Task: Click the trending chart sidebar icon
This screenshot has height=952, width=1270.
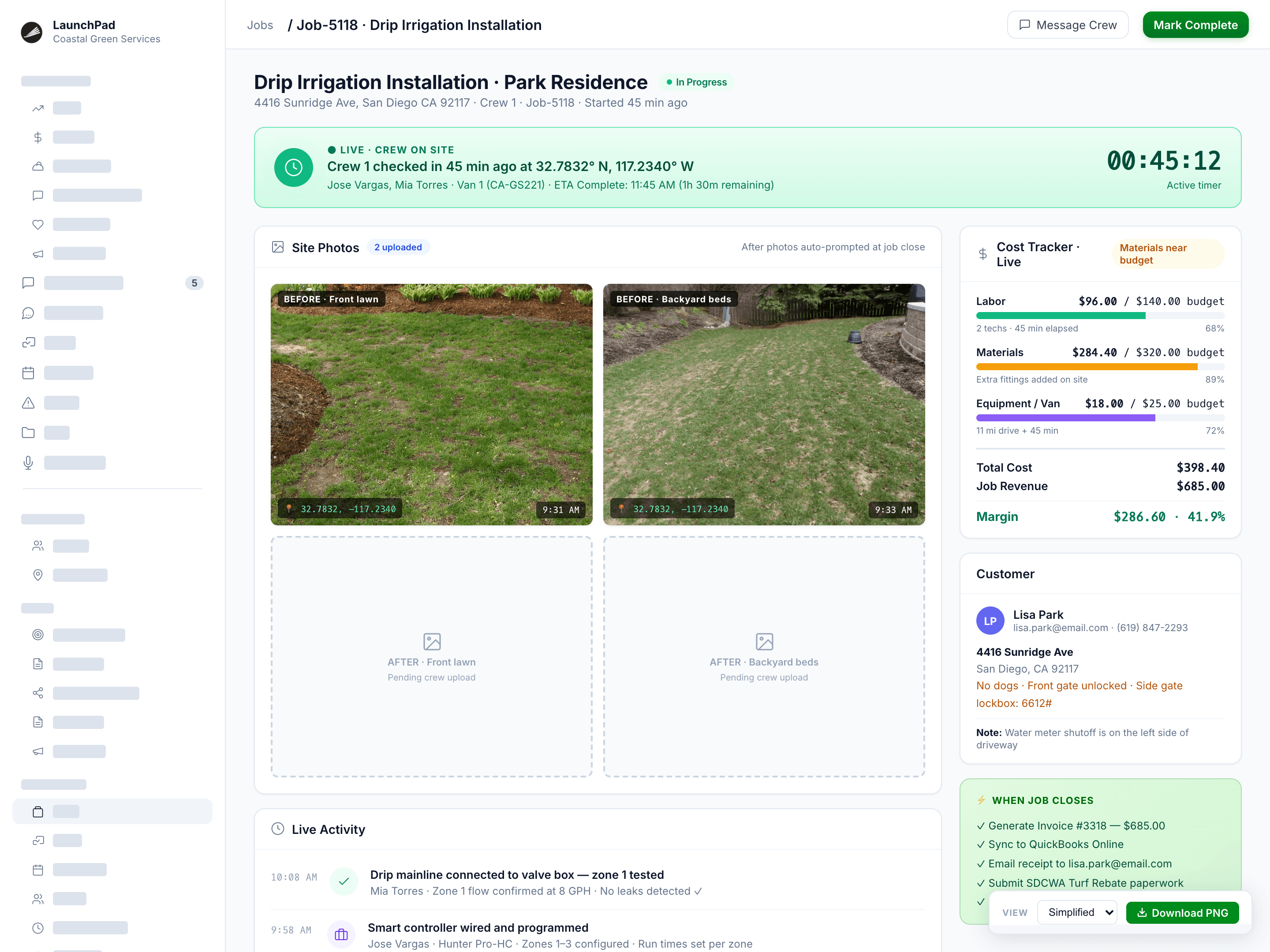Action: coord(38,108)
